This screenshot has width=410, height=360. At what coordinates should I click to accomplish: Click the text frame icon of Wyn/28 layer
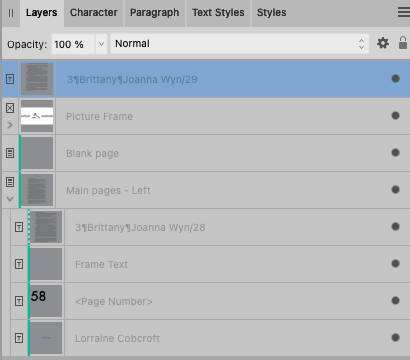click(19, 227)
